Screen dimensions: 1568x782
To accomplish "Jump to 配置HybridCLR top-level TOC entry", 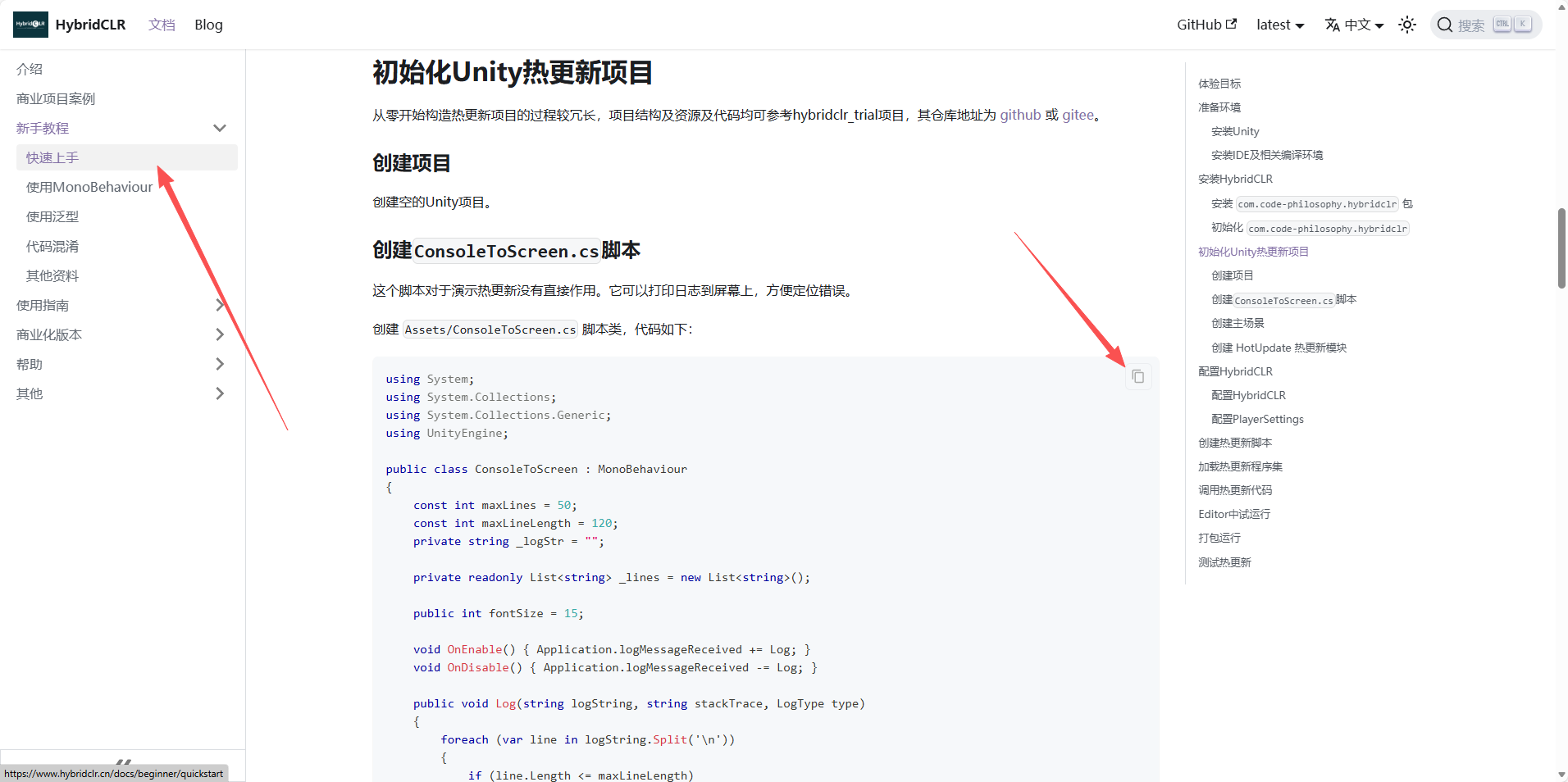I will tap(1235, 371).
